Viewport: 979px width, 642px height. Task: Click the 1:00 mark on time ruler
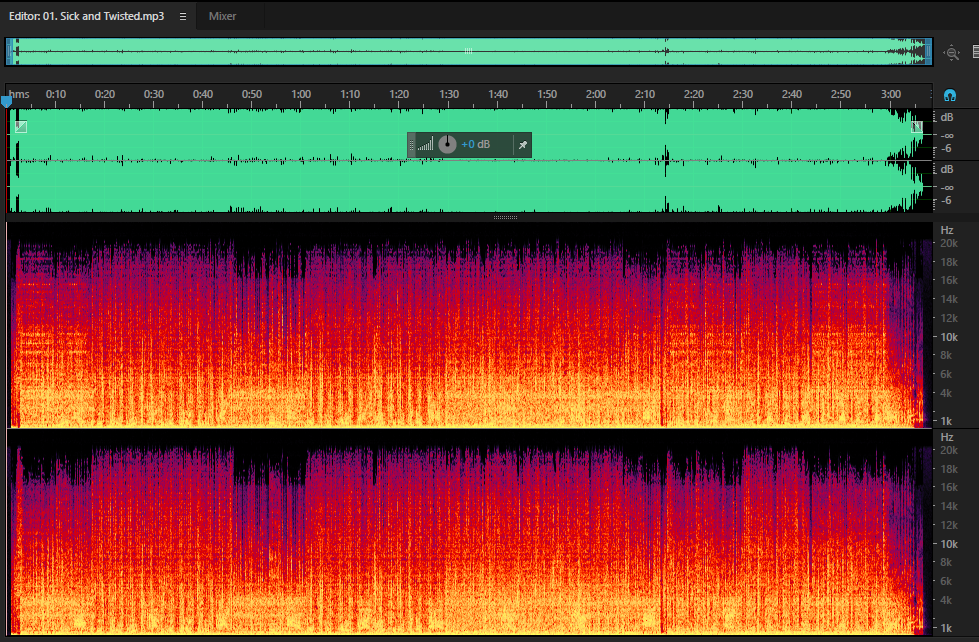coord(301,94)
